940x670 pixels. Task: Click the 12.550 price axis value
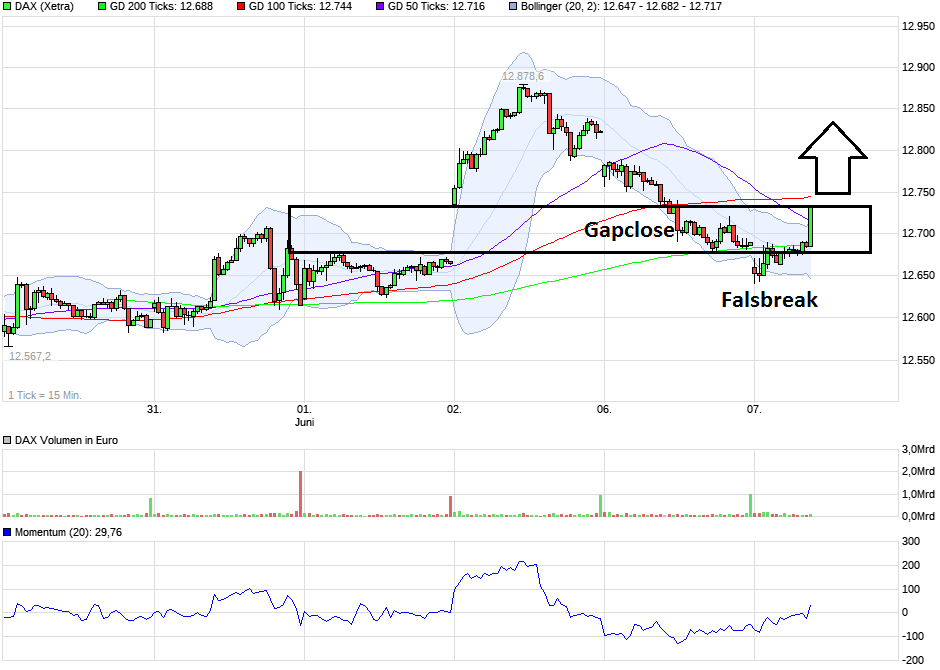point(918,360)
